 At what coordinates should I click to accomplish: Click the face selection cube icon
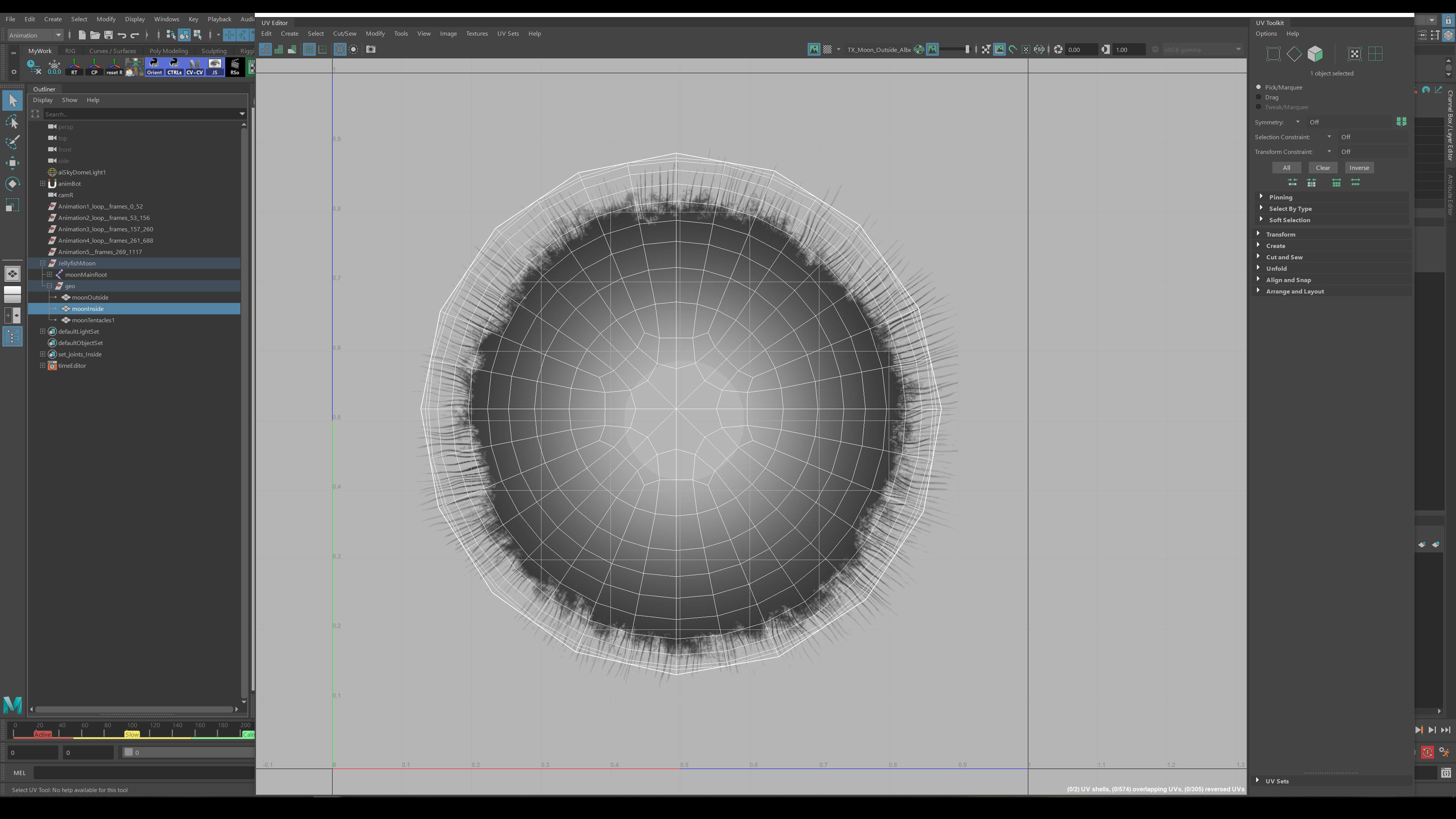click(x=1315, y=54)
